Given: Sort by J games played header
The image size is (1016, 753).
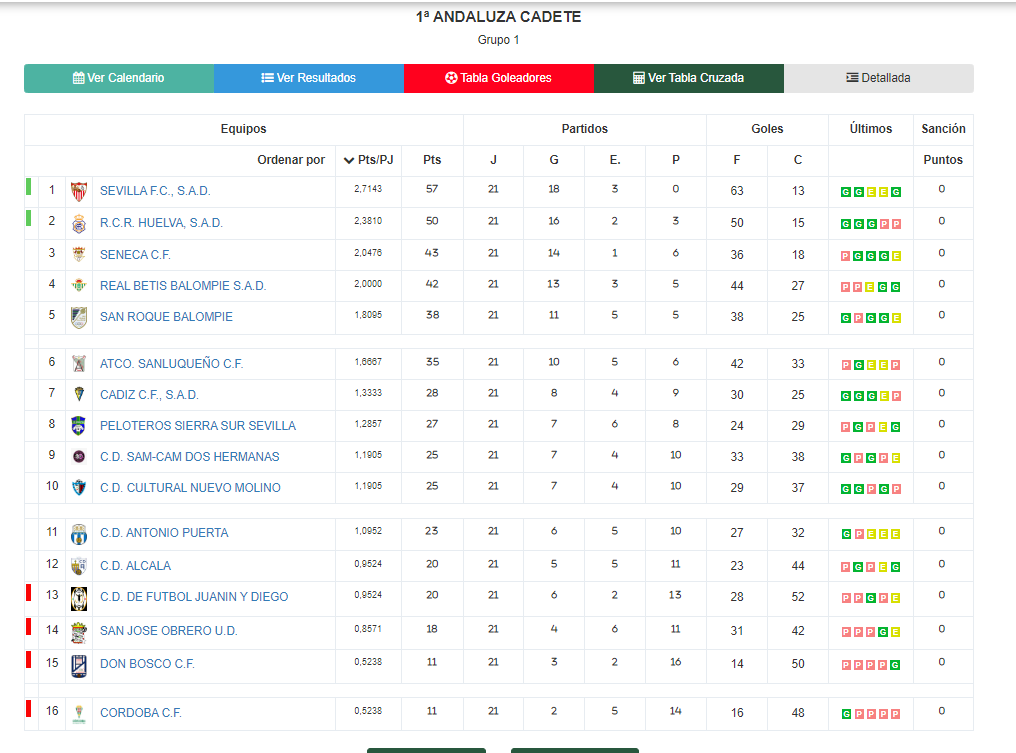Looking at the screenshot, I should (493, 160).
